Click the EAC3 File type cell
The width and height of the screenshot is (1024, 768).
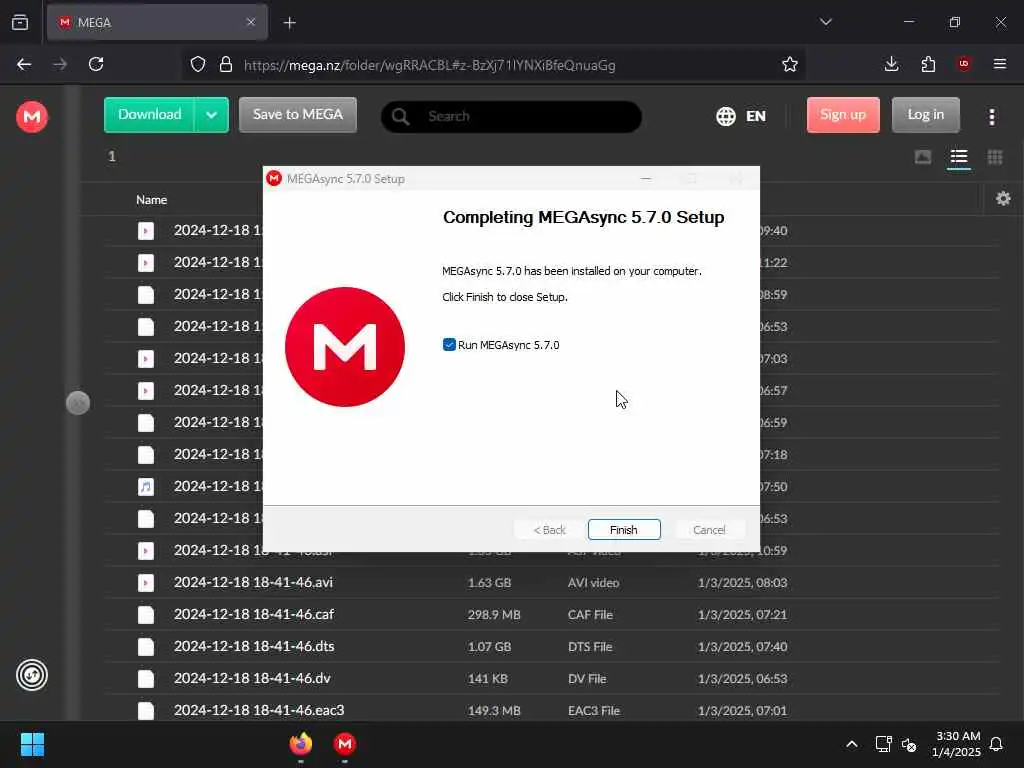point(594,711)
